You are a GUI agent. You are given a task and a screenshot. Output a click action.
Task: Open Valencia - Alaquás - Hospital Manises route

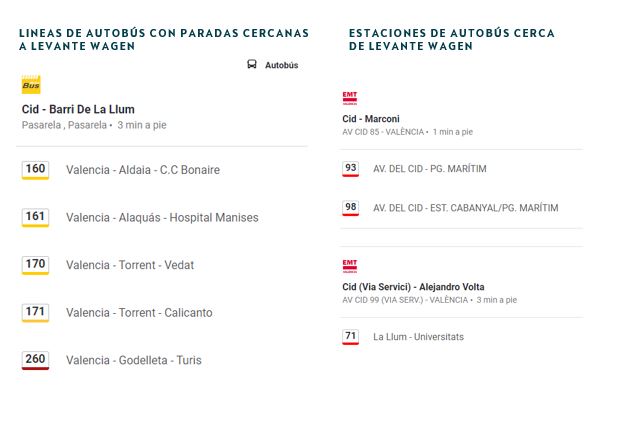(x=162, y=217)
